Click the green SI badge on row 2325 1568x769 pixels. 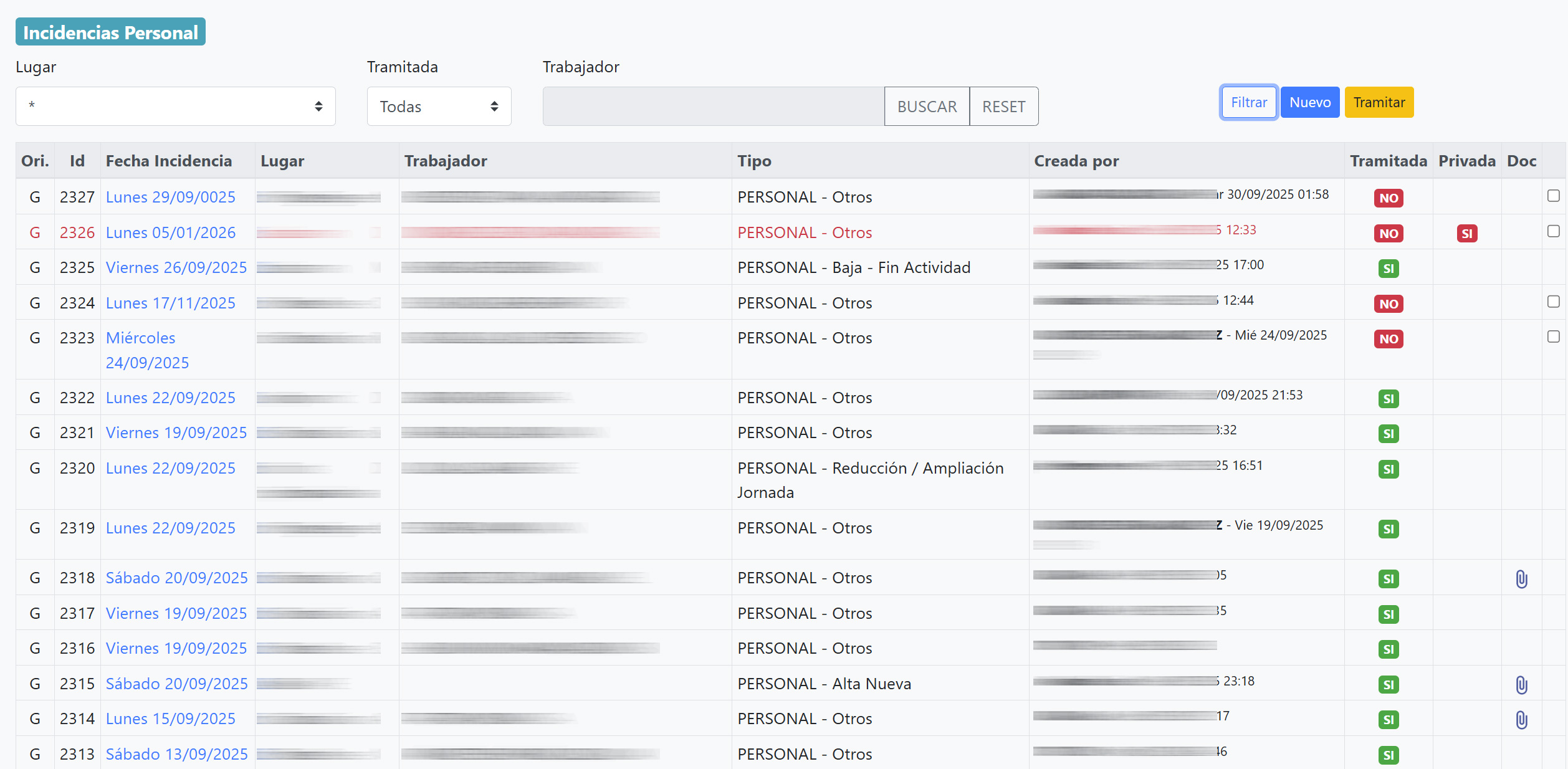tap(1388, 269)
